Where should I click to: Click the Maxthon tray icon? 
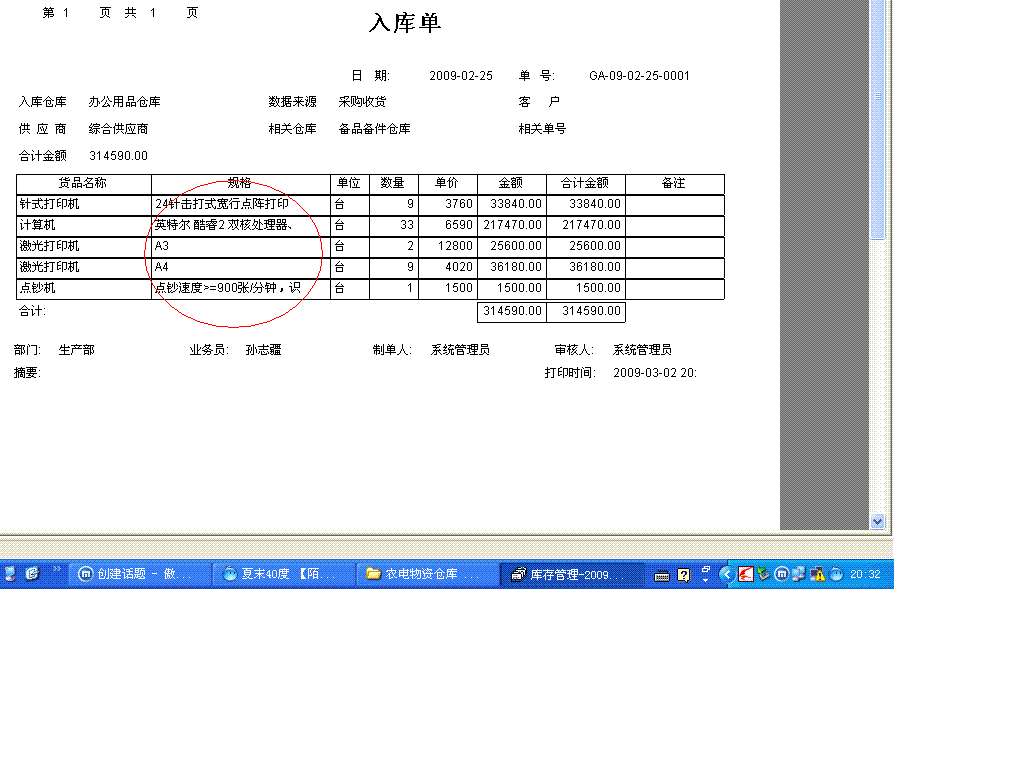(782, 574)
